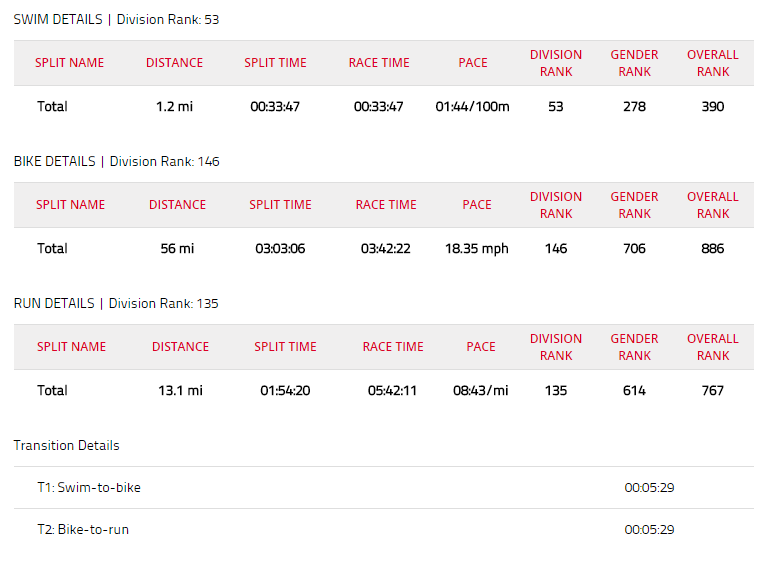The image size is (766, 576).
Task: Click the run race time 05:42:11
Action: [x=393, y=390]
